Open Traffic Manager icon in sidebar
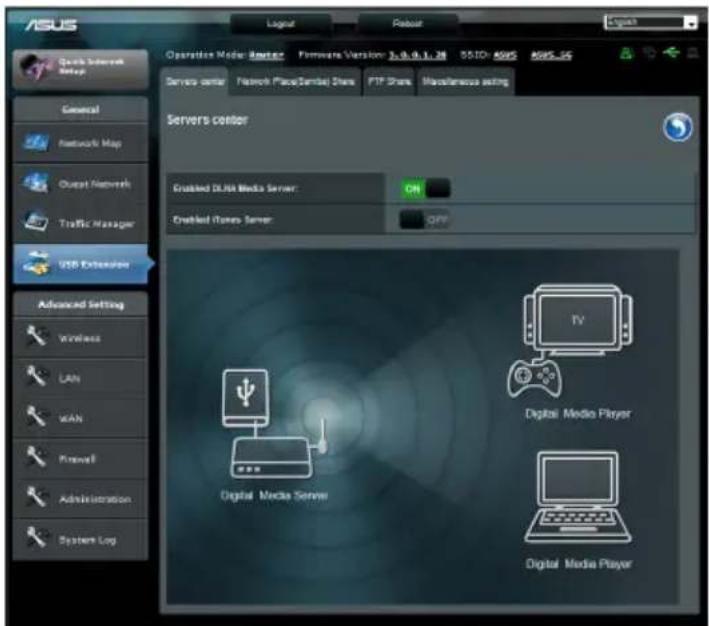709x626 pixels. [36, 222]
